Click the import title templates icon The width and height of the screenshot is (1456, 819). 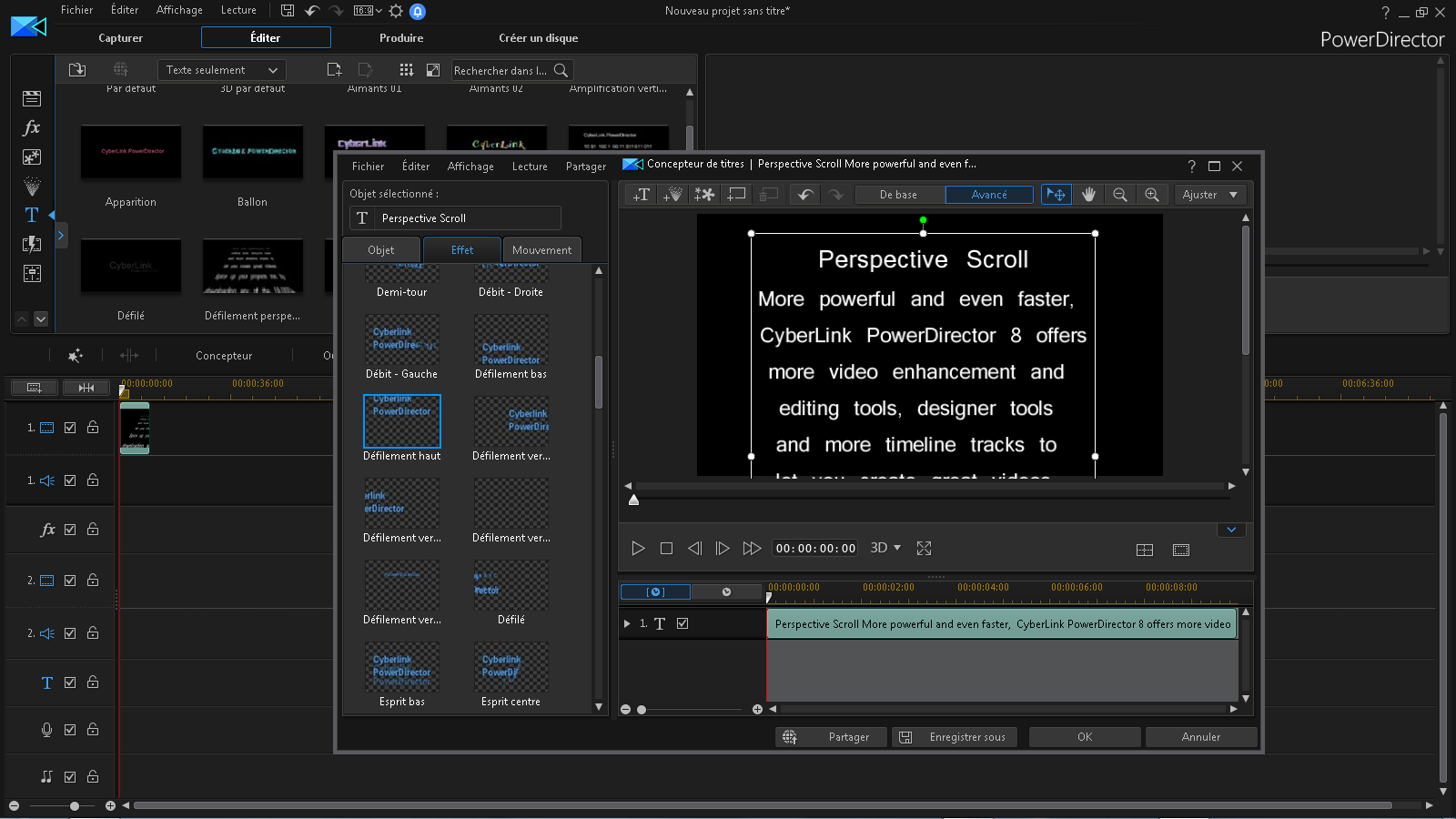[x=77, y=70]
